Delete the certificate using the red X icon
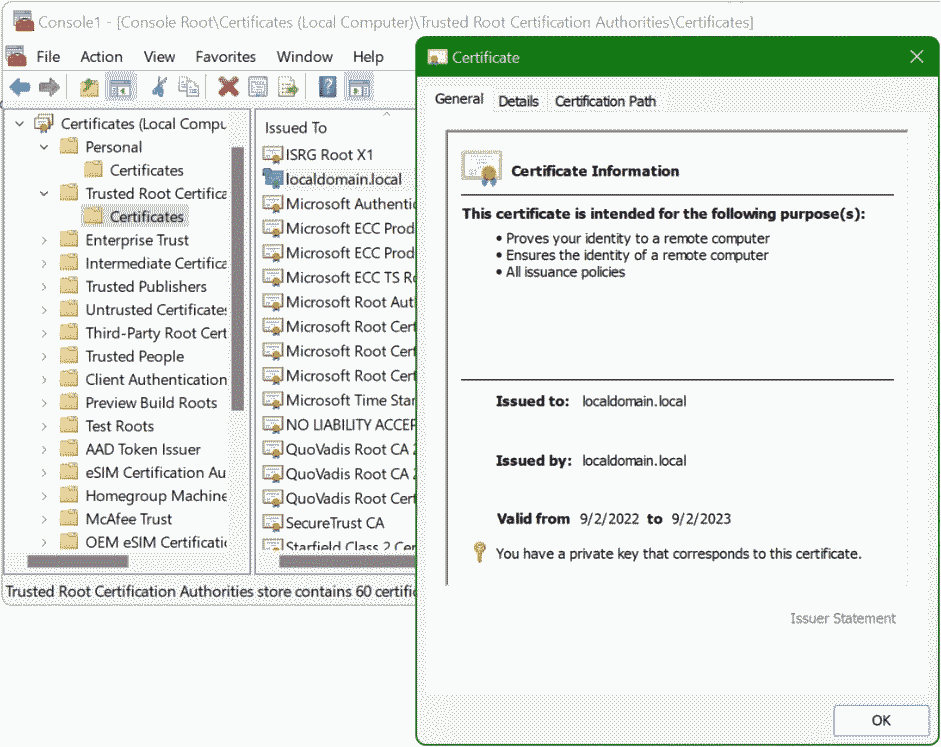 [x=228, y=87]
